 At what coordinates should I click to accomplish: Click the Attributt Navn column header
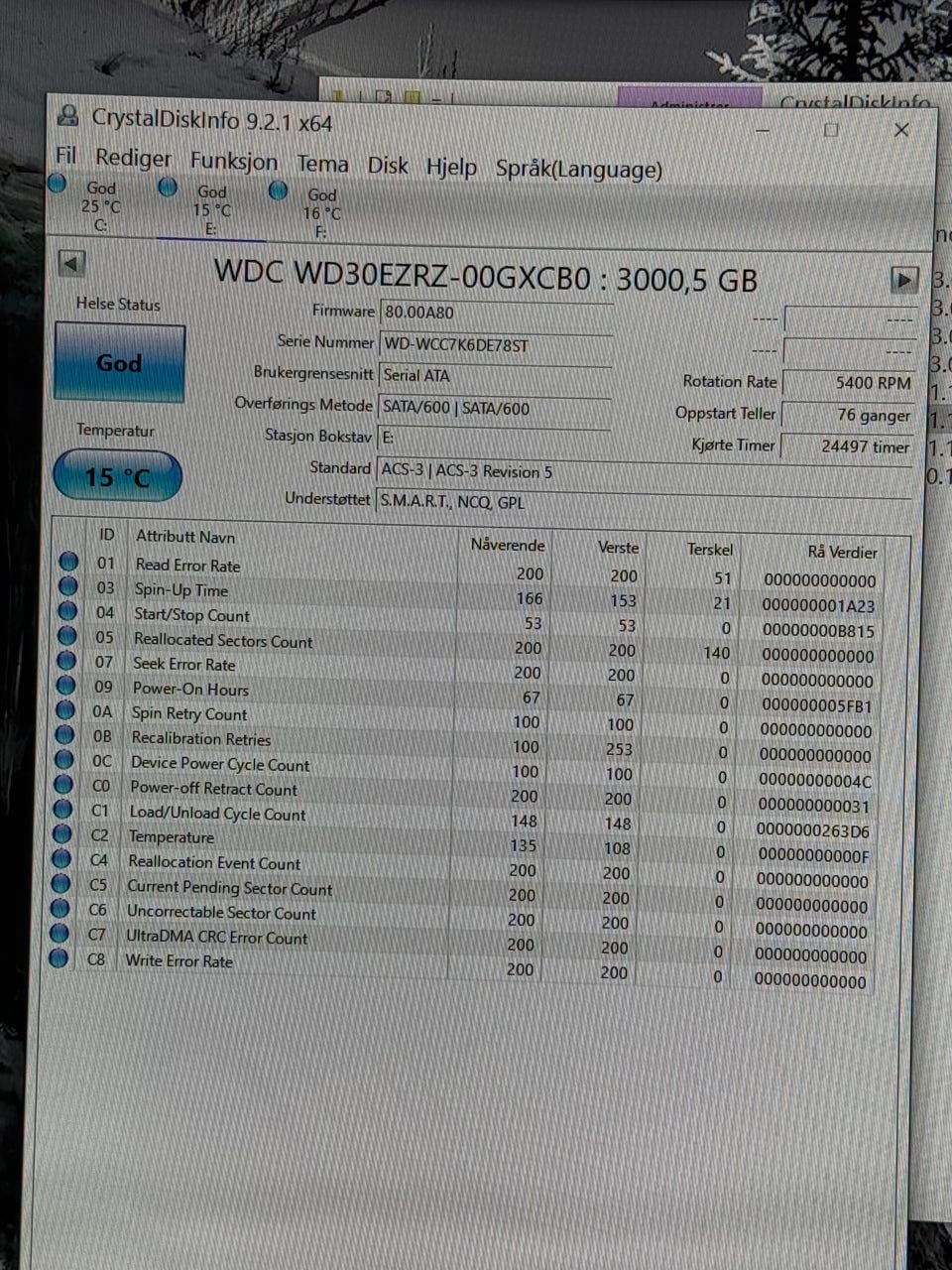pyautogui.click(x=184, y=537)
